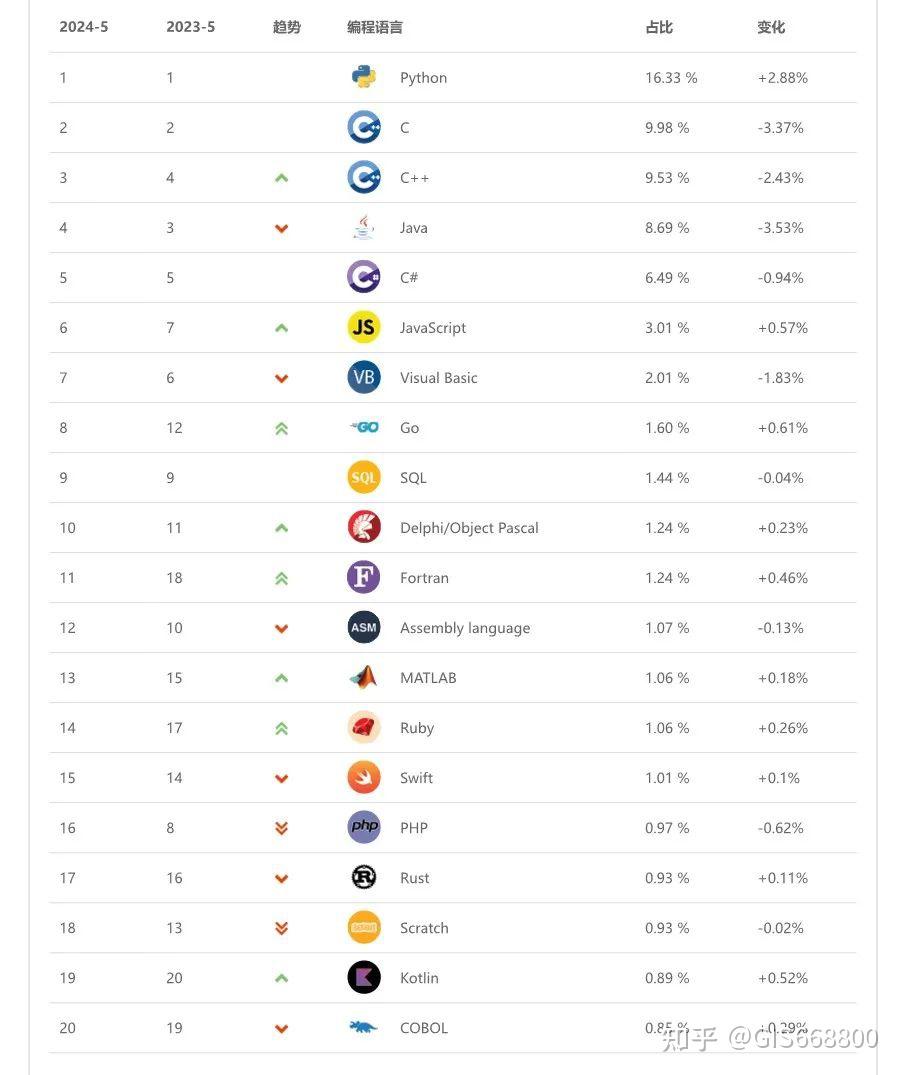This screenshot has width=901, height=1075.
Task: Click the Rust gear logo
Action: point(364,877)
